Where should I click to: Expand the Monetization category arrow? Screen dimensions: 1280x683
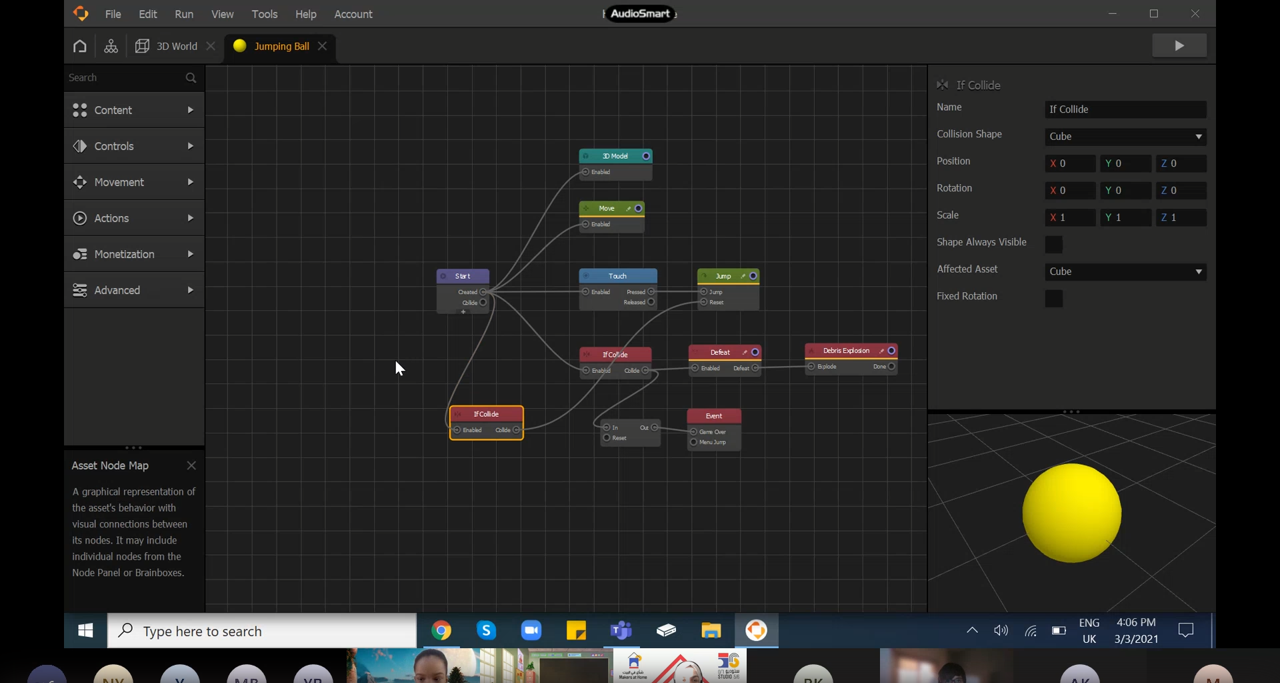coord(190,254)
